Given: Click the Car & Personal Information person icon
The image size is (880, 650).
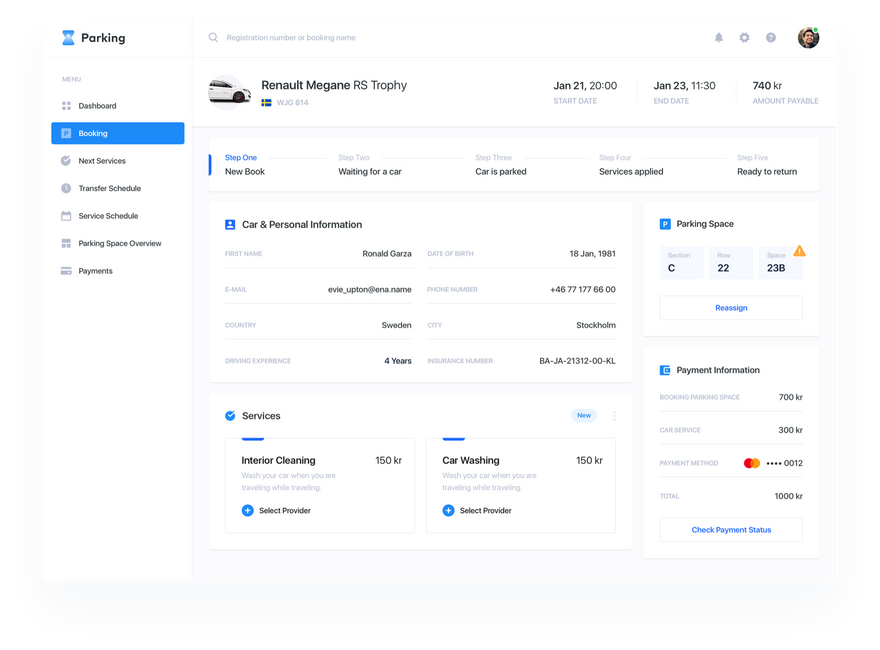Looking at the screenshot, I should [x=230, y=225].
